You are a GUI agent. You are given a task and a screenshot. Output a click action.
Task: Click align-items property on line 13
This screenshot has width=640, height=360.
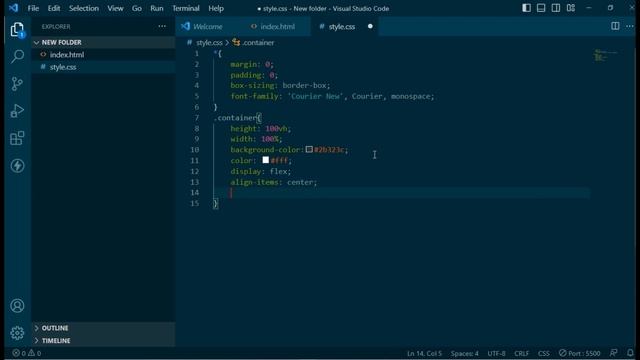point(254,182)
